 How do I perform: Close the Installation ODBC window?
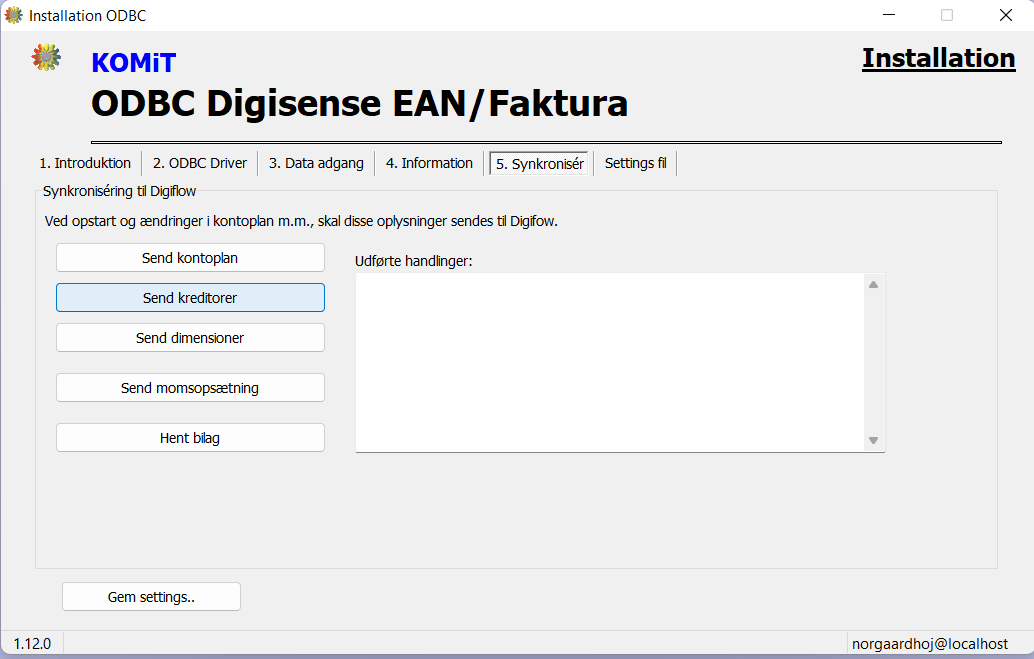point(1006,15)
